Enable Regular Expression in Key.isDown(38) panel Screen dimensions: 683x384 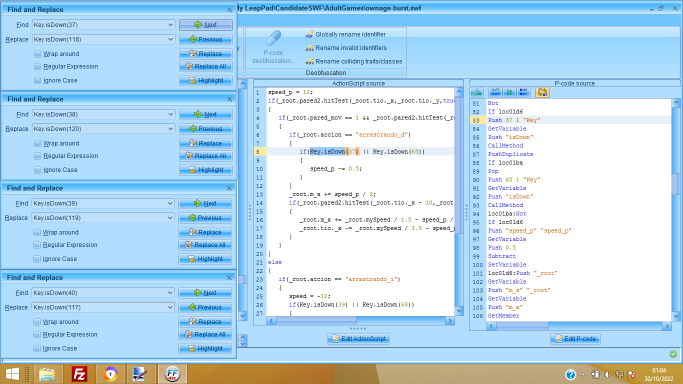[x=37, y=156]
